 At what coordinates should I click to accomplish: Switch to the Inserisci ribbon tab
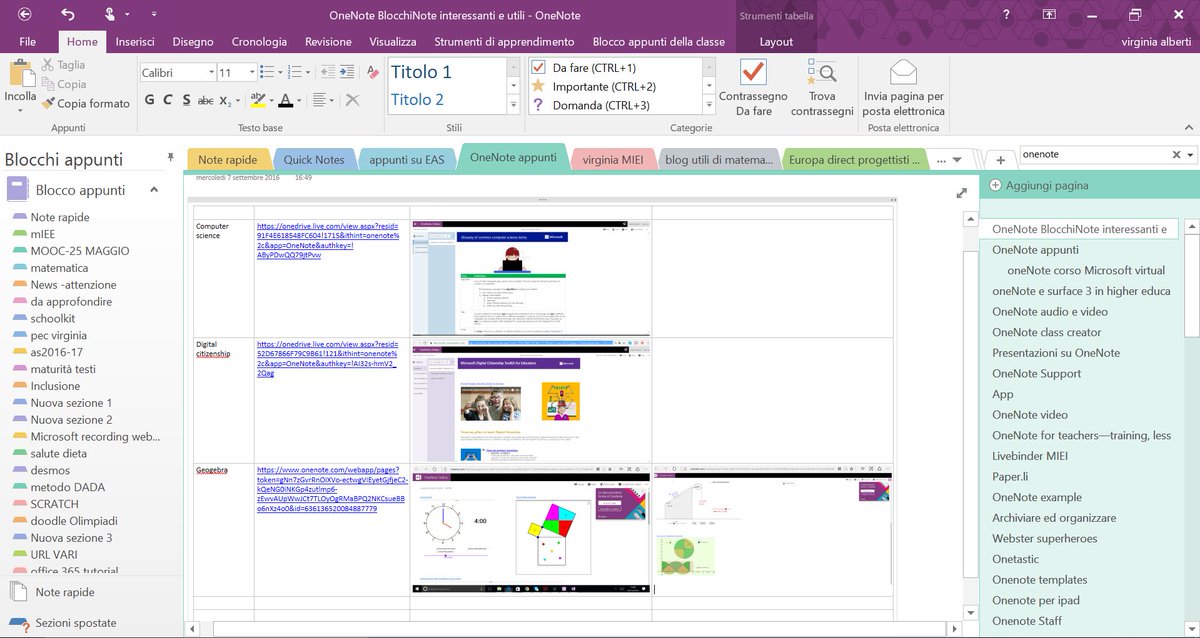point(134,42)
